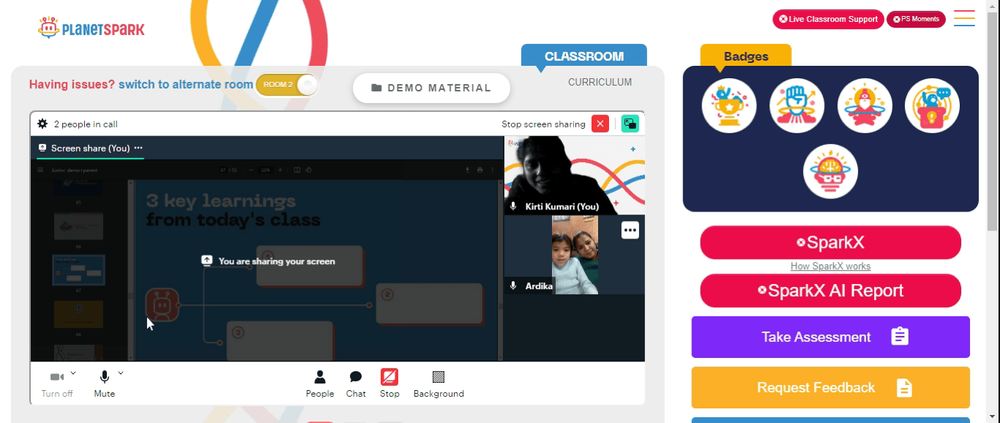Mute the microphone
Image resolution: width=1000 pixels, height=423 pixels.
(x=105, y=383)
